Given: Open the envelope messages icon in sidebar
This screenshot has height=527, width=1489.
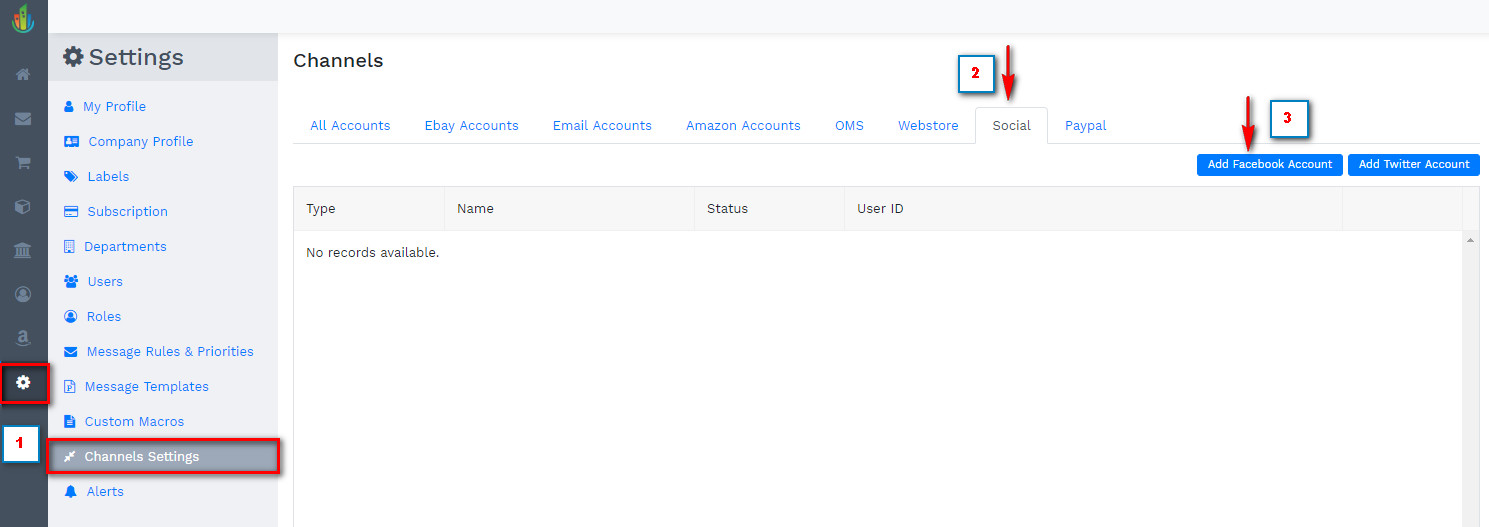Looking at the screenshot, I should [x=22, y=119].
